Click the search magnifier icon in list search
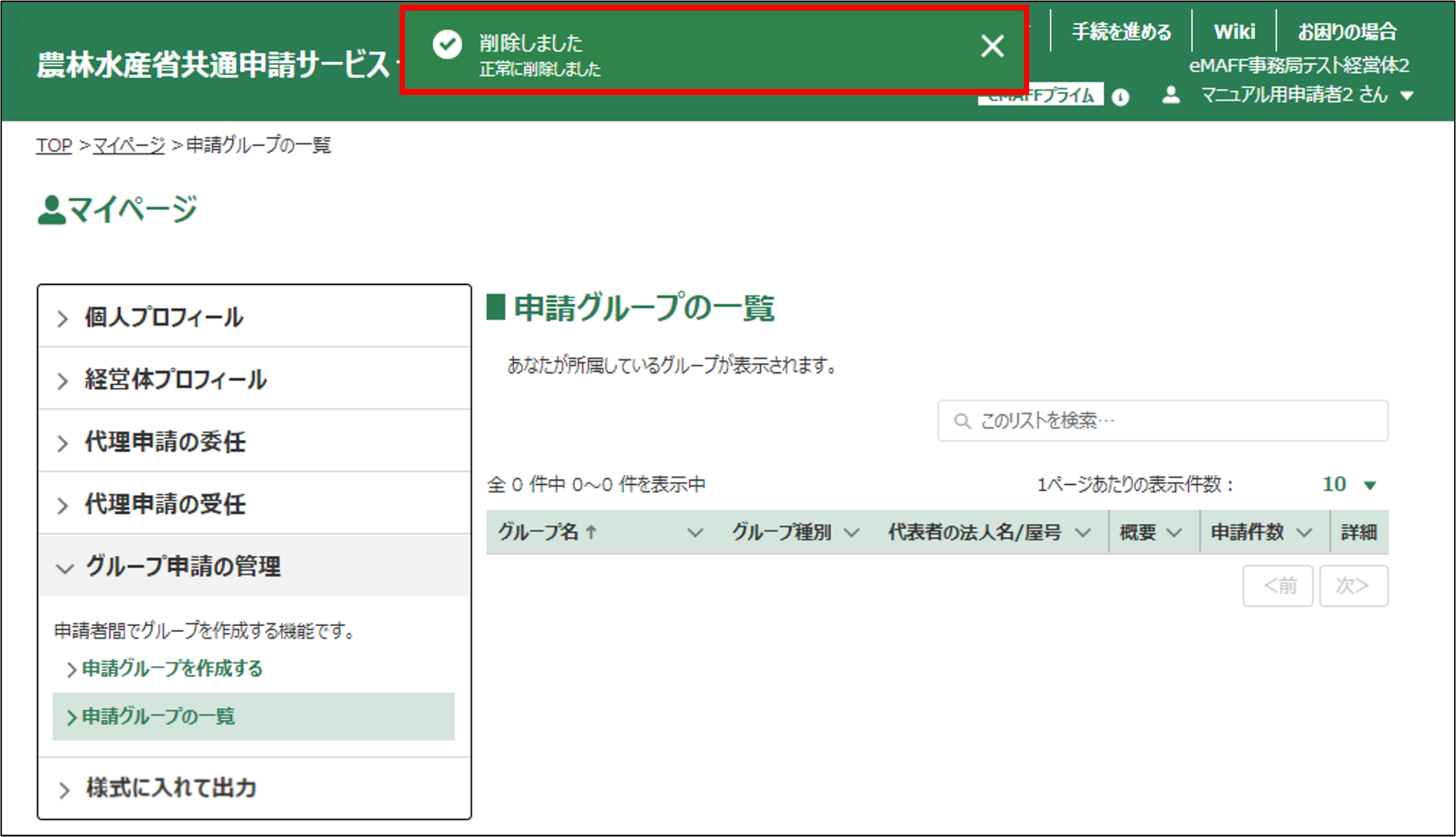Image resolution: width=1456 pixels, height=837 pixels. pos(962,421)
